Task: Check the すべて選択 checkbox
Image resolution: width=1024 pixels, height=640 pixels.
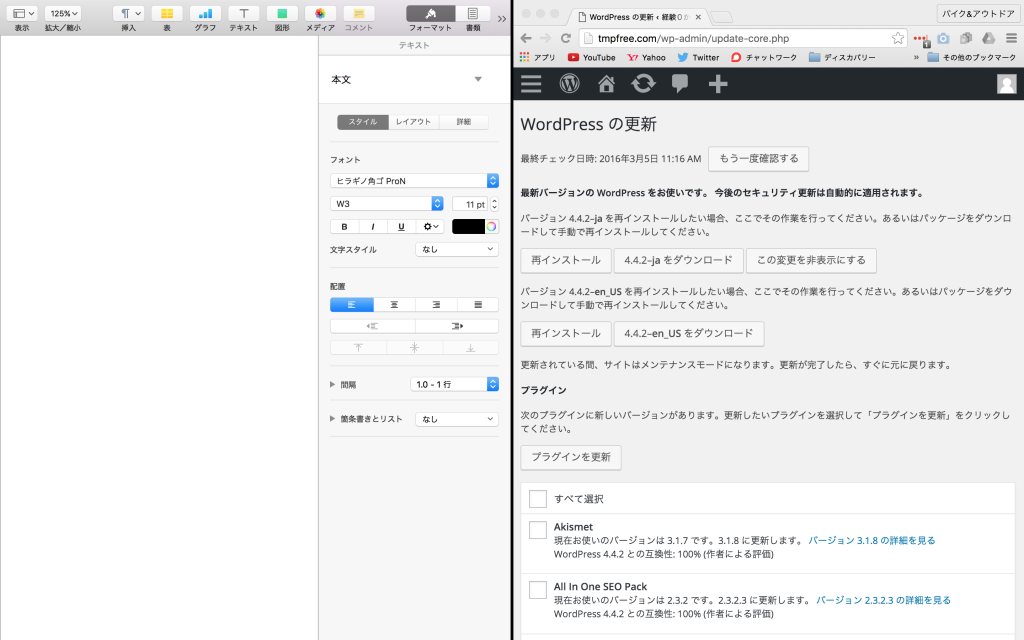Action: [x=537, y=499]
